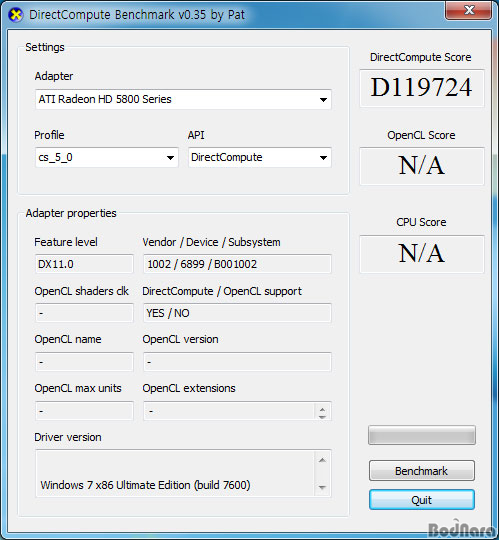
Task: Click the OpenCL max units field
Action: point(84,411)
